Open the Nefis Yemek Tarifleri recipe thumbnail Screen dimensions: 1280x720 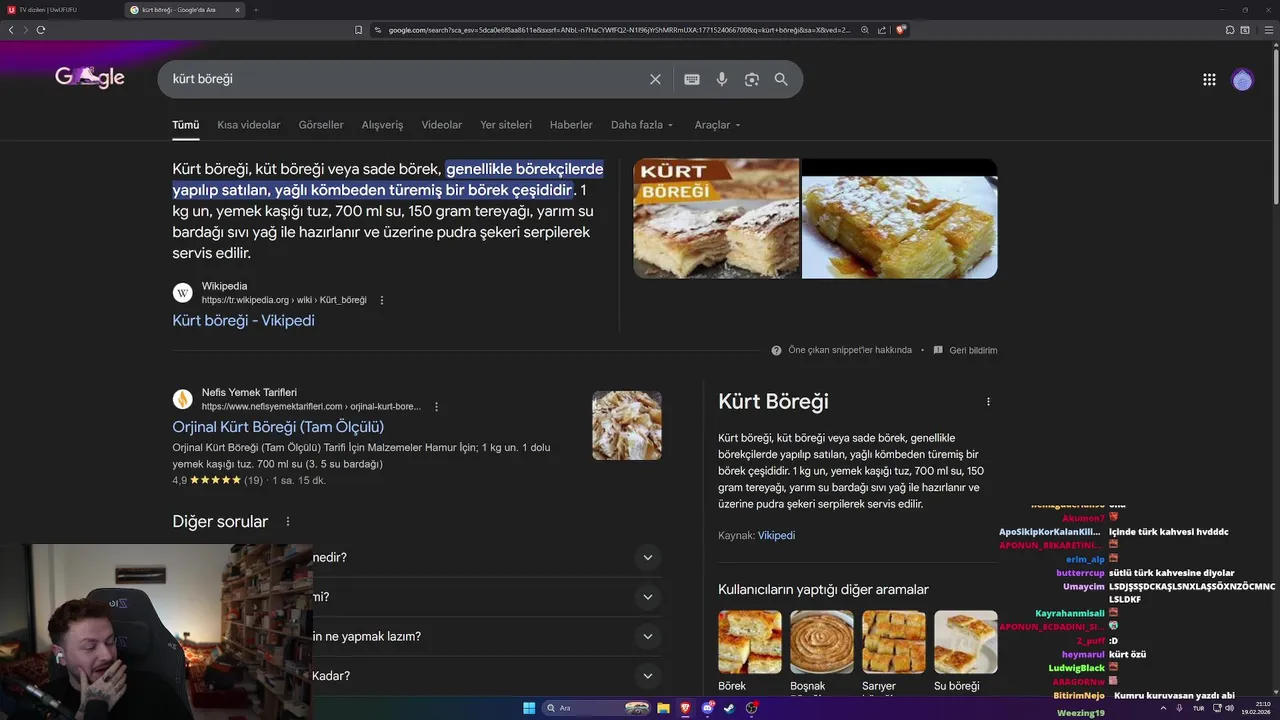coord(627,425)
